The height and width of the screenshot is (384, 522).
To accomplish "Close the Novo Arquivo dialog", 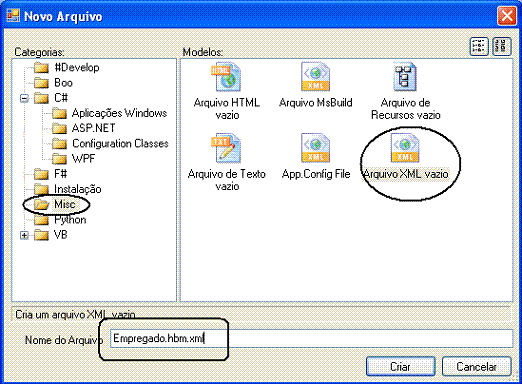I will coord(507,16).
